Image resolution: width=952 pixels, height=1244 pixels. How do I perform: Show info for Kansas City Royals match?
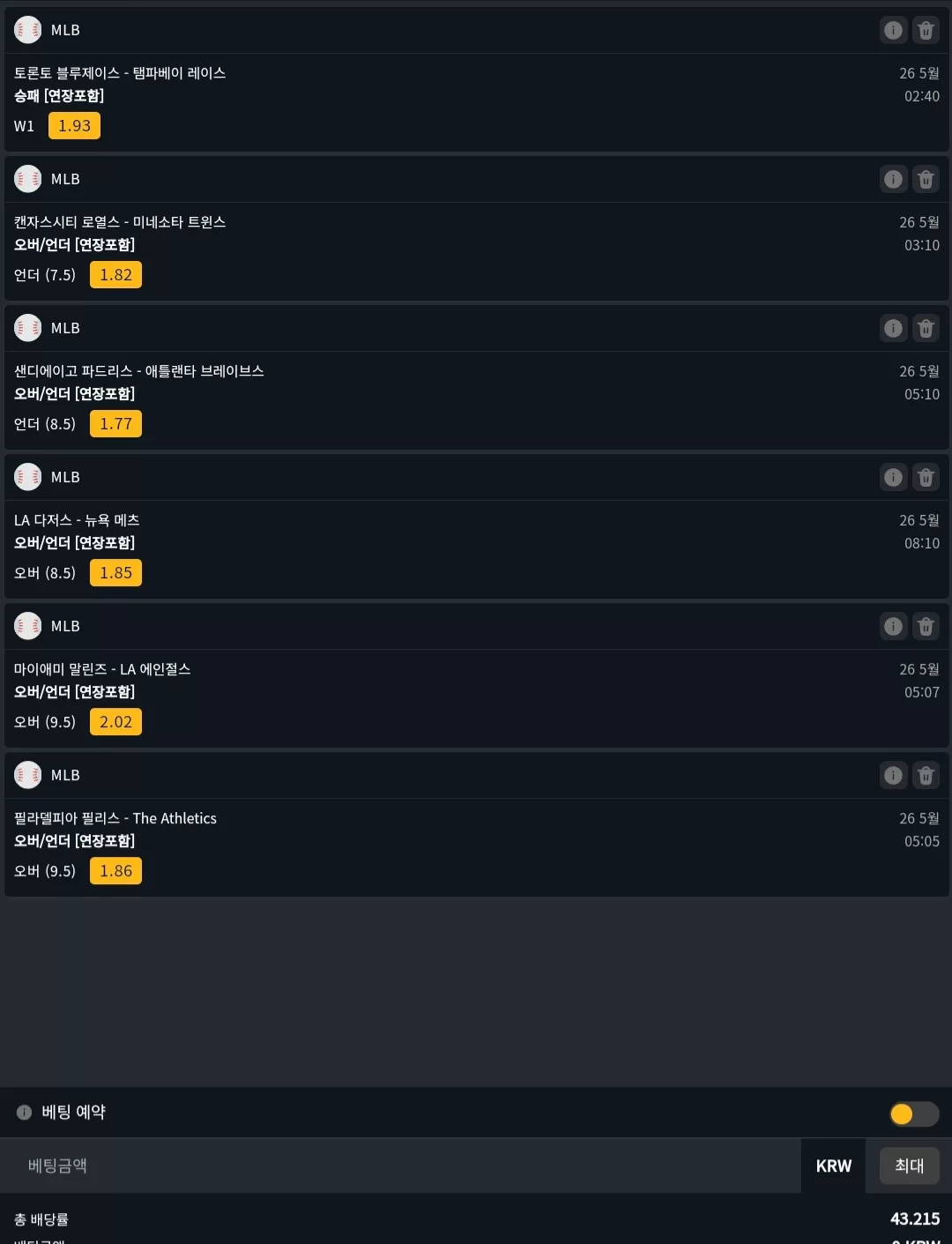click(894, 179)
